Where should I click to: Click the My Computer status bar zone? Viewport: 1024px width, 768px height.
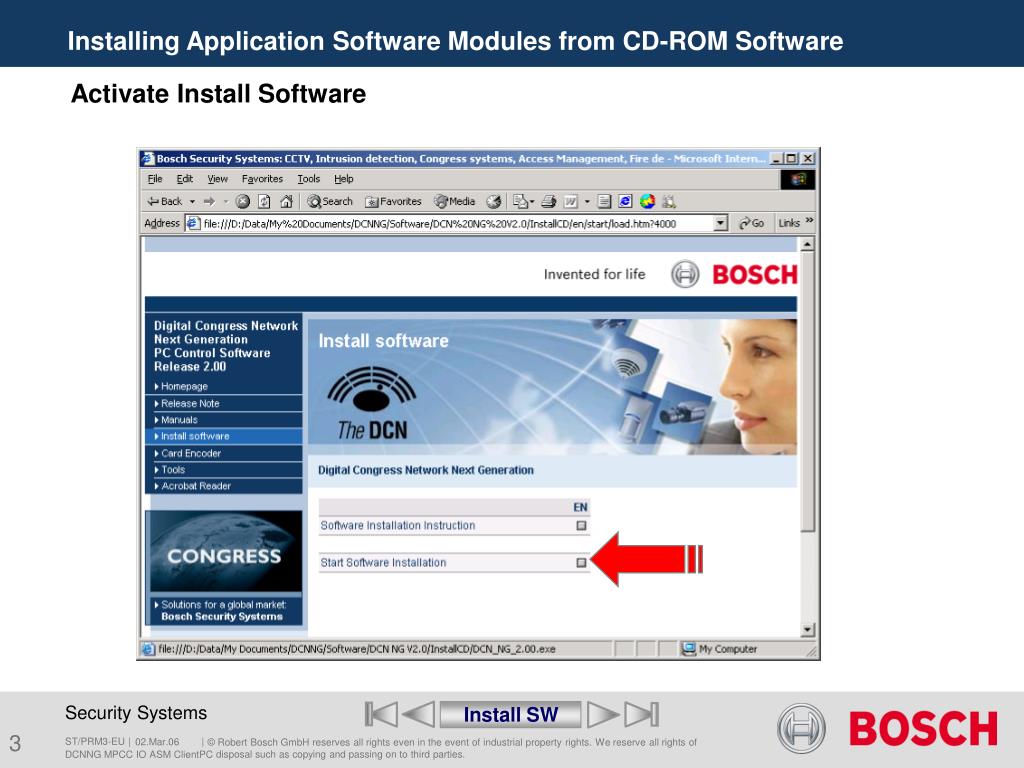(720, 649)
